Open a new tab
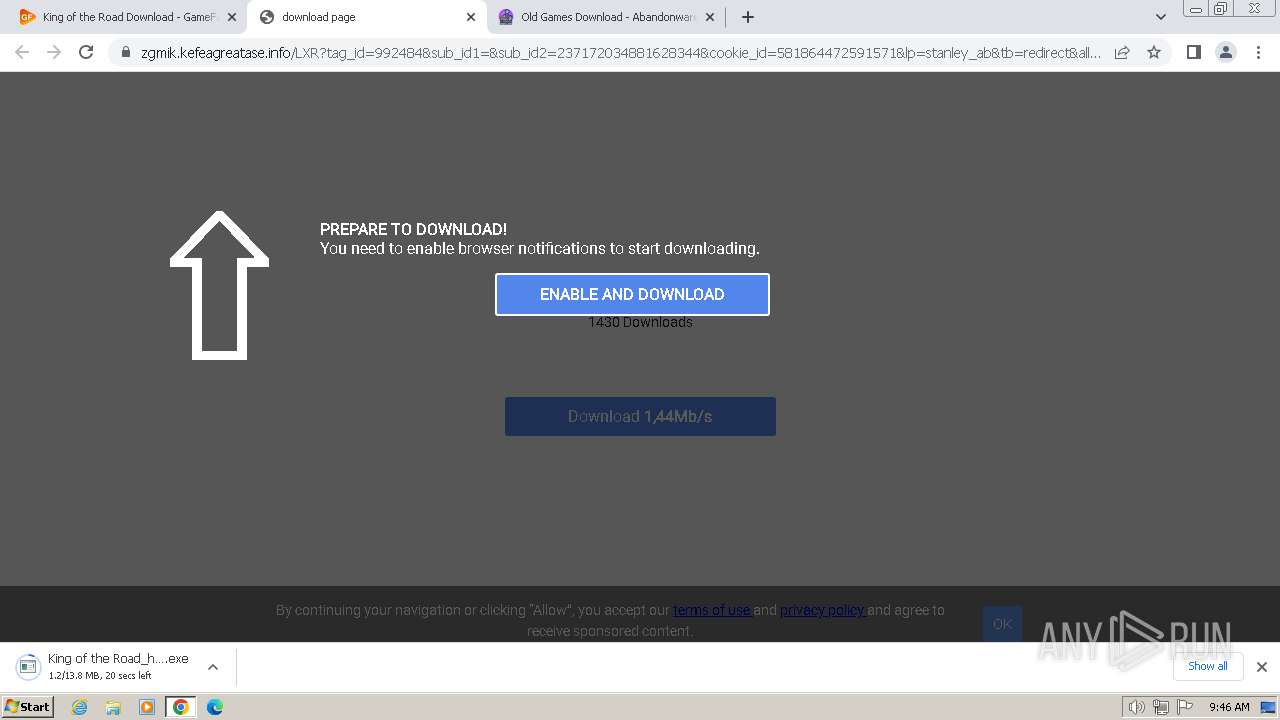The height and width of the screenshot is (720, 1280). (747, 17)
